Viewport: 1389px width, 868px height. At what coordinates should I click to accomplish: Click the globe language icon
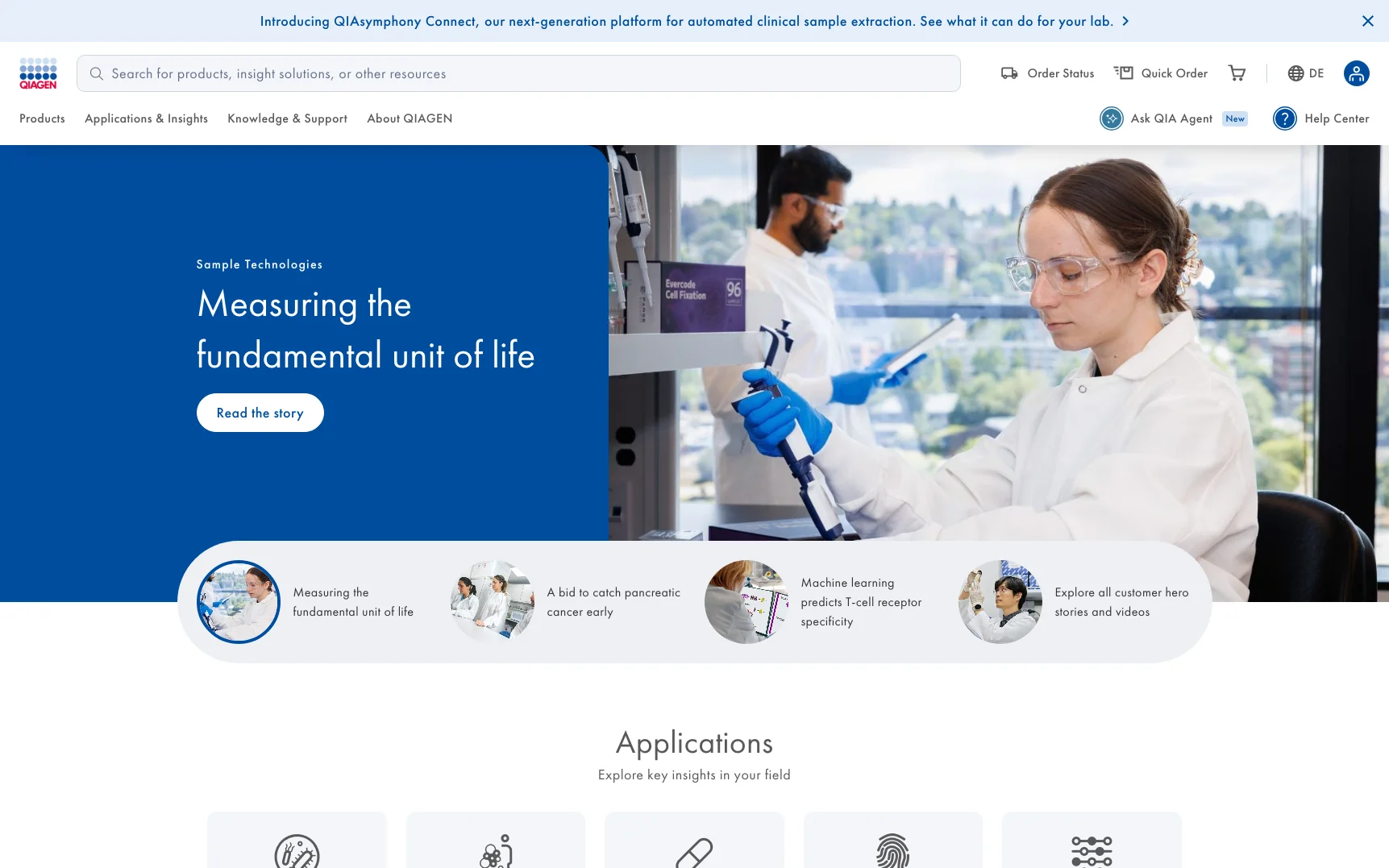click(x=1295, y=73)
